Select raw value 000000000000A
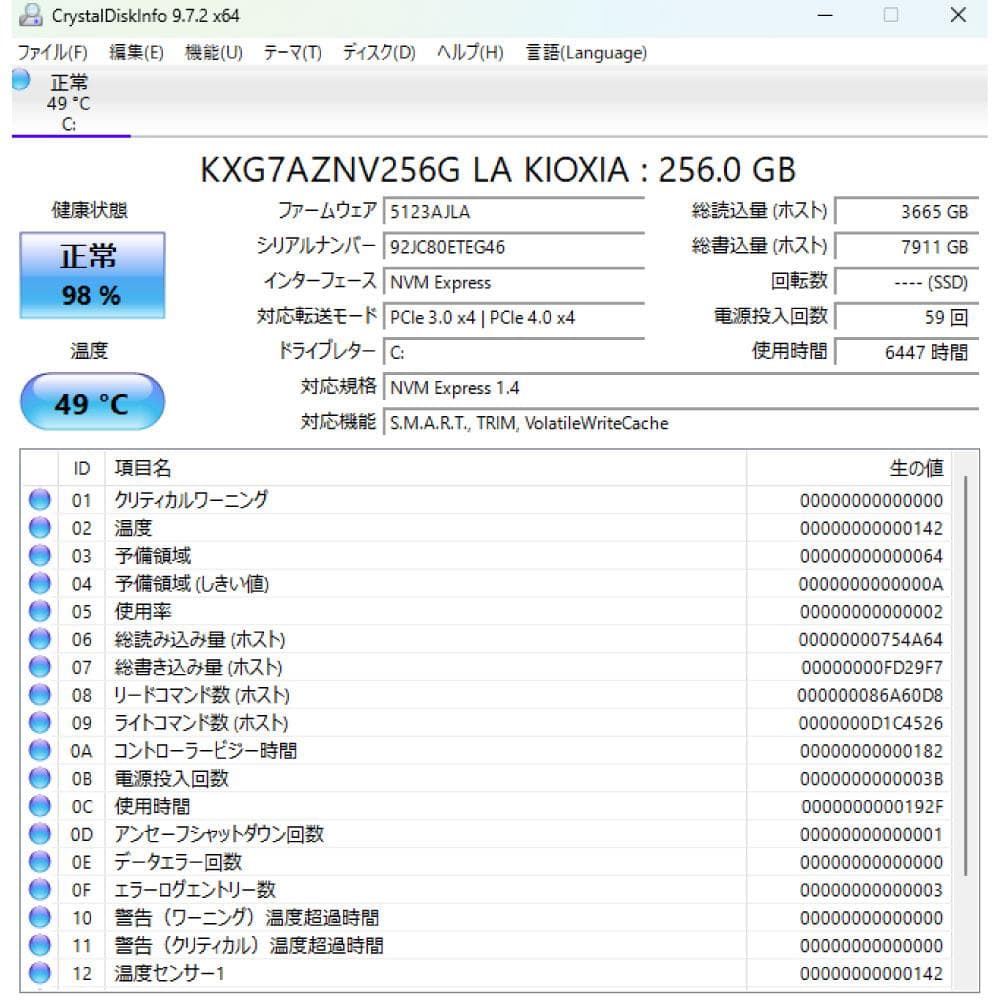Image resolution: width=1000 pixels, height=1000 pixels. (871, 584)
